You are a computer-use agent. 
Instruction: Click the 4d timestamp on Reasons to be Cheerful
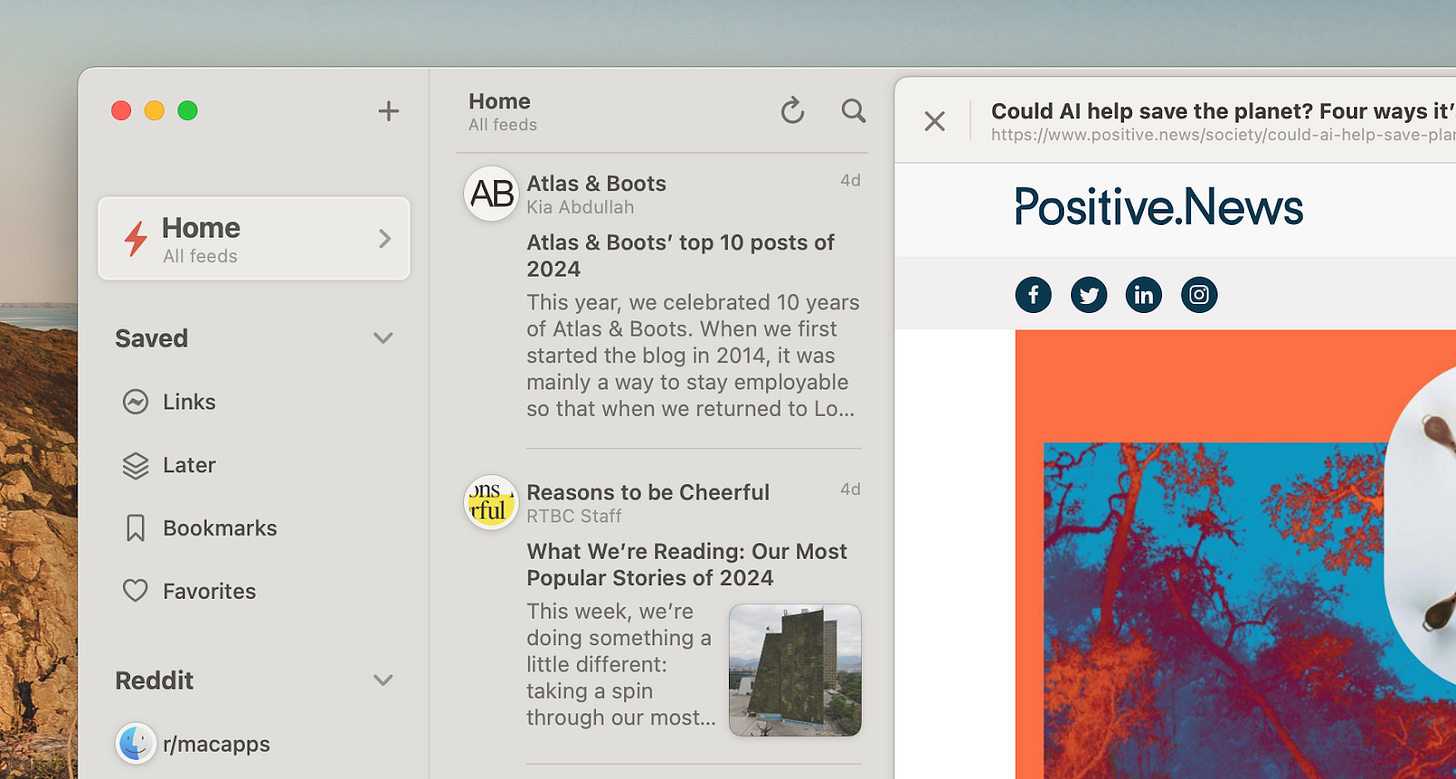(x=850, y=490)
